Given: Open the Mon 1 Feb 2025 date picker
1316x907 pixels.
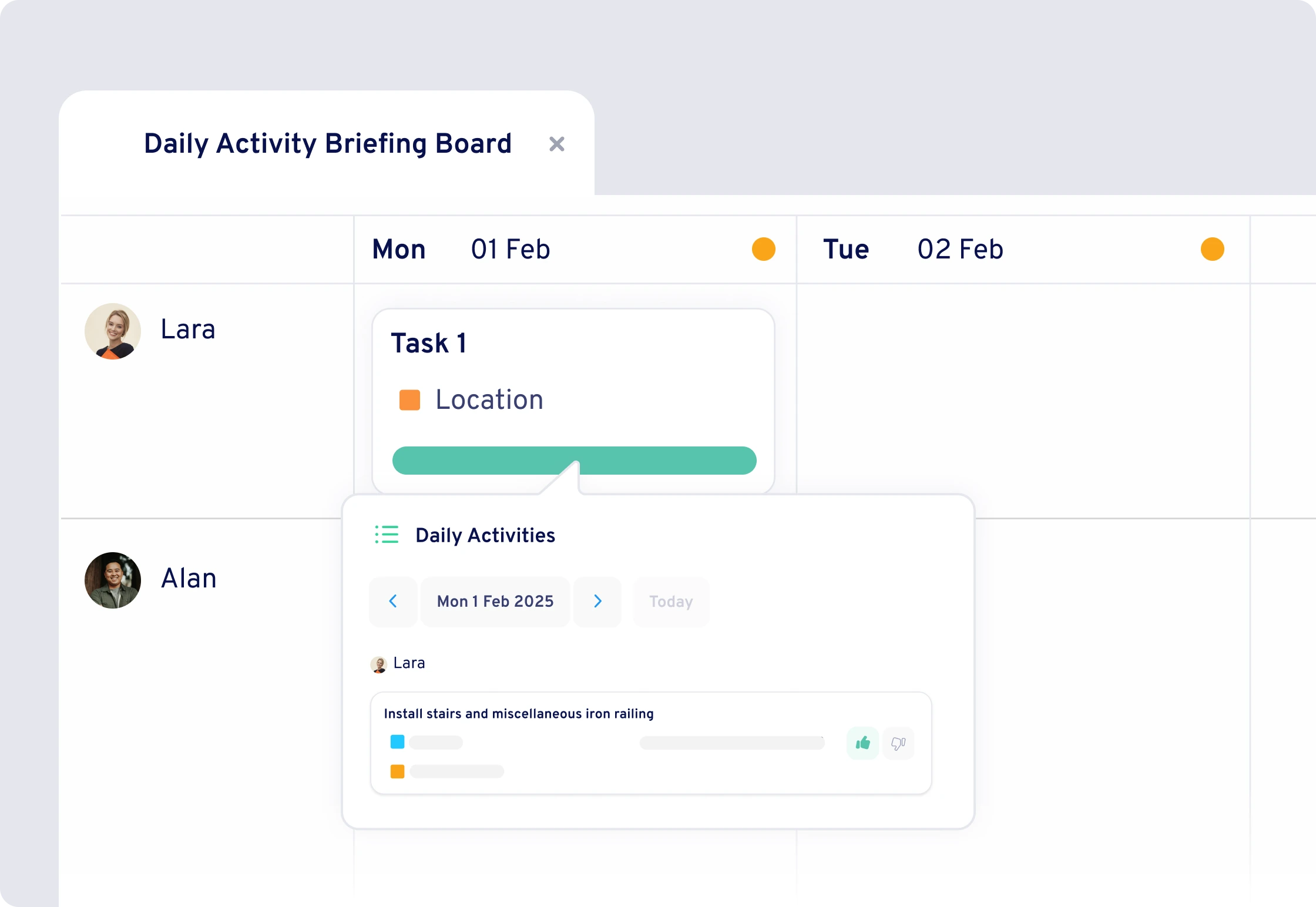Looking at the screenshot, I should coord(495,601).
